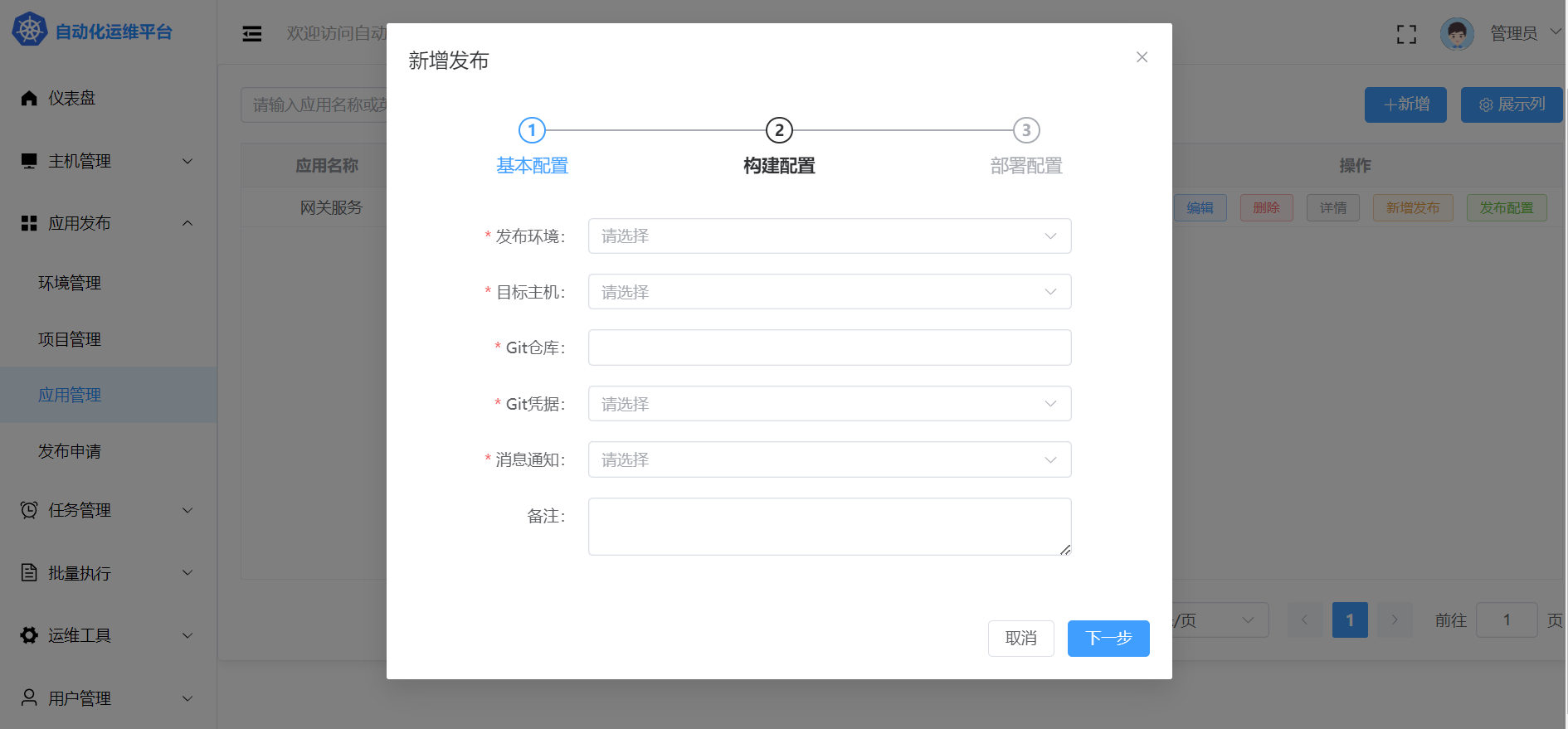This screenshot has width=1568, height=729.
Task: Click the fullscreen toggle icon
Action: [1406, 34]
